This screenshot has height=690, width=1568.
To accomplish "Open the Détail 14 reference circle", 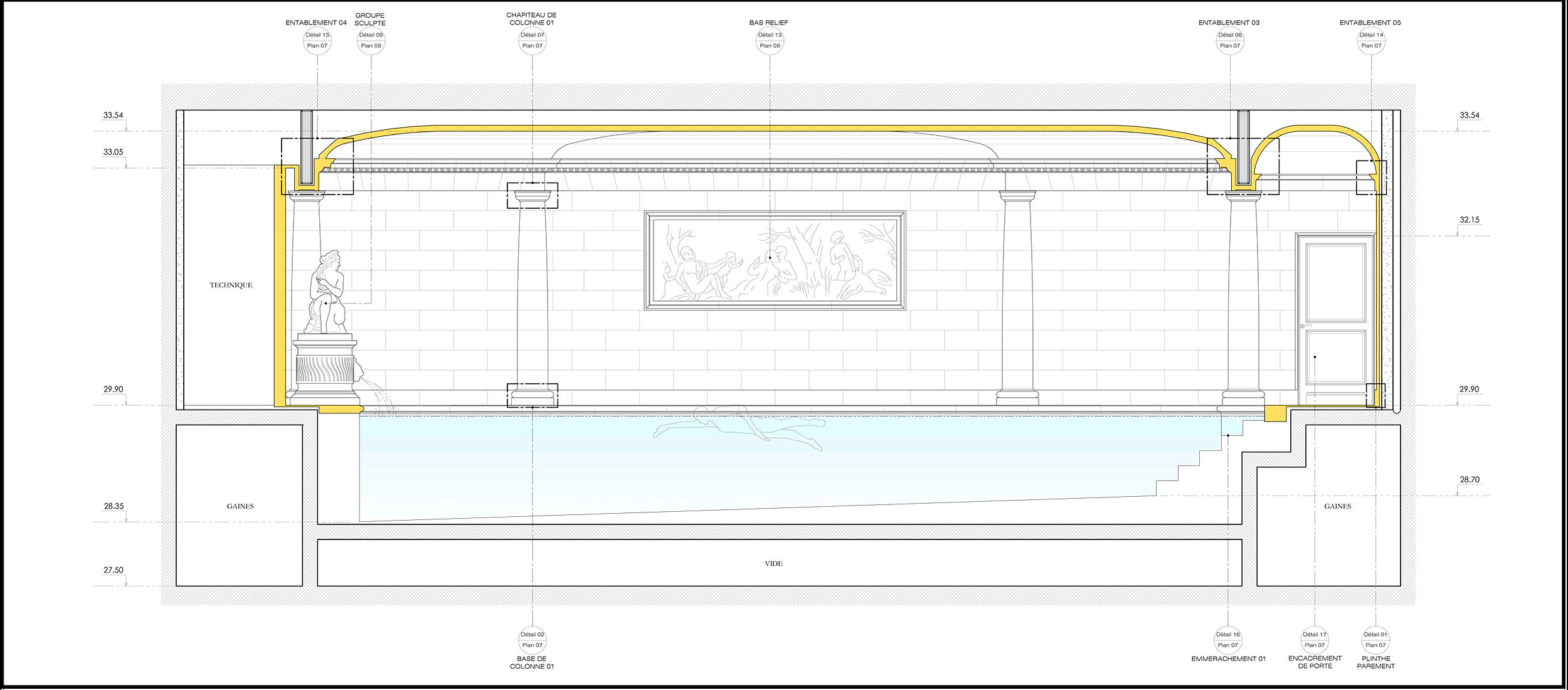I will (1371, 41).
